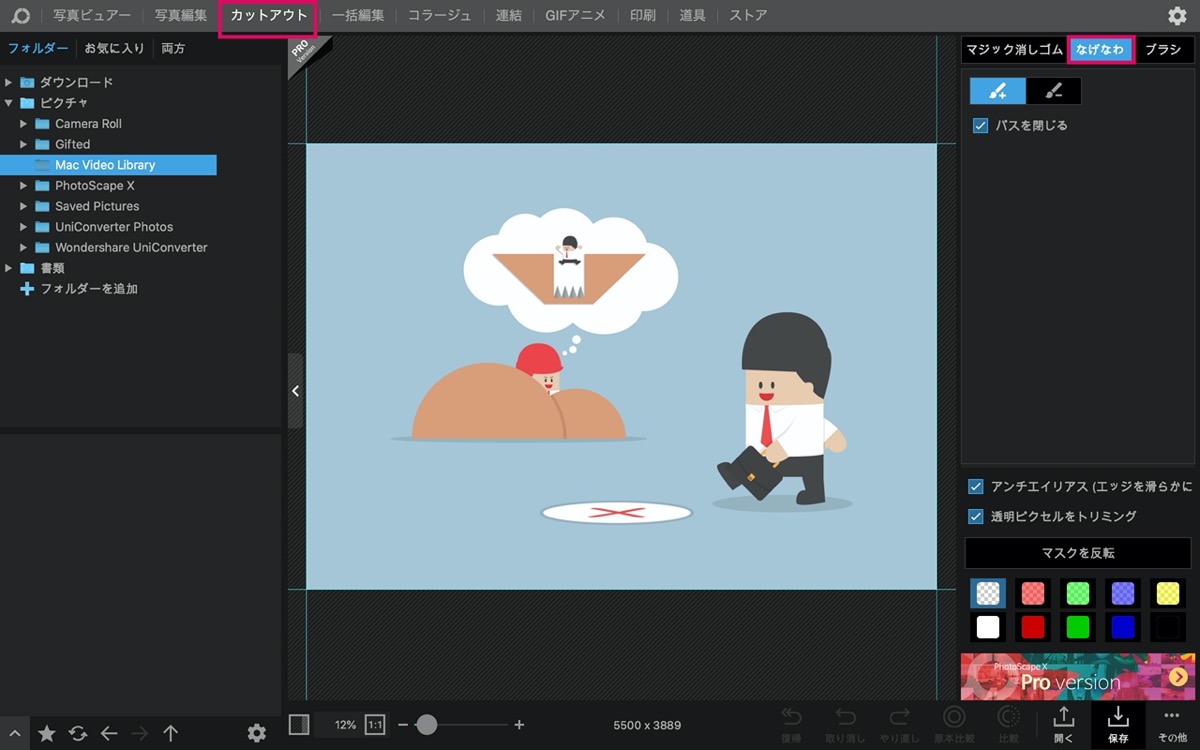Toggle the bottom panel chevron up
Image resolution: width=1200 pixels, height=750 pixels.
point(14,733)
